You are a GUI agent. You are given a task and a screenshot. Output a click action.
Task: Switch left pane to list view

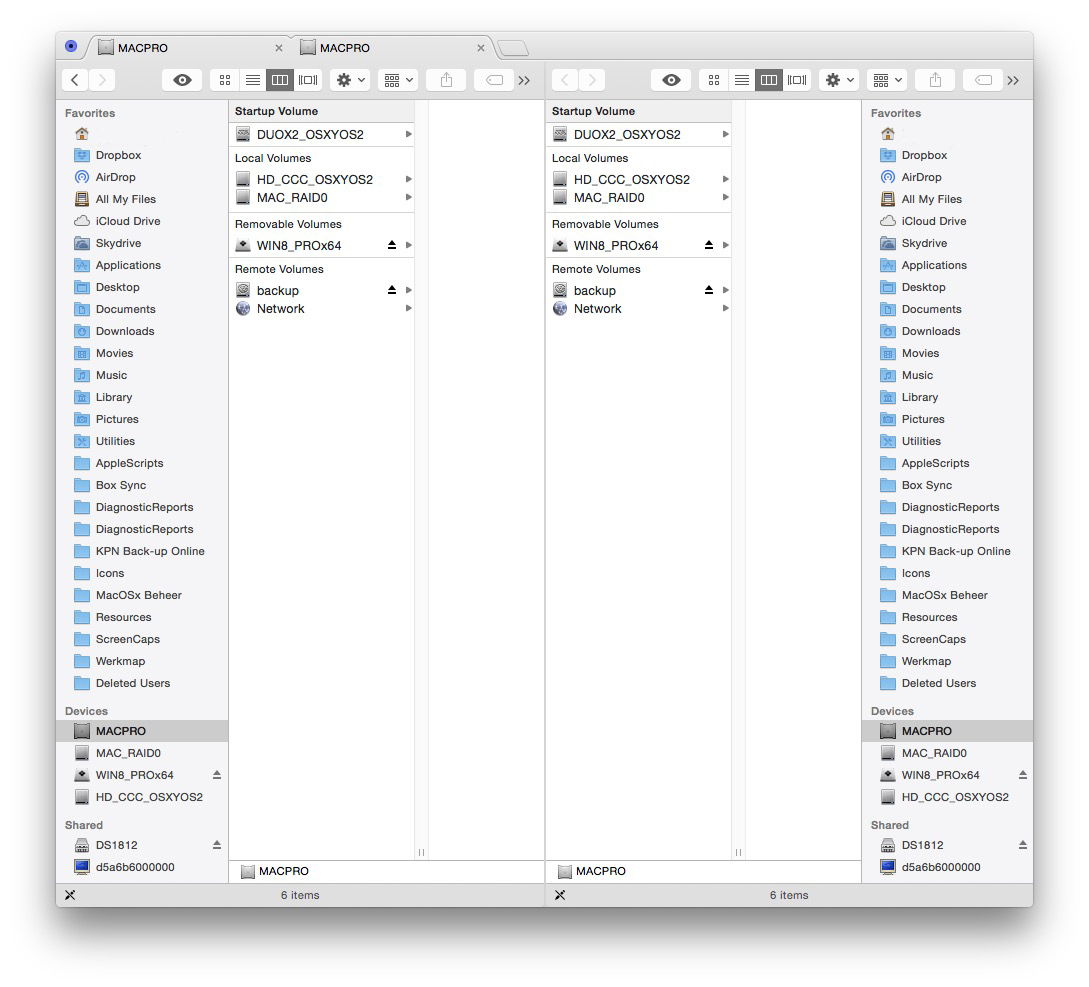(x=253, y=81)
